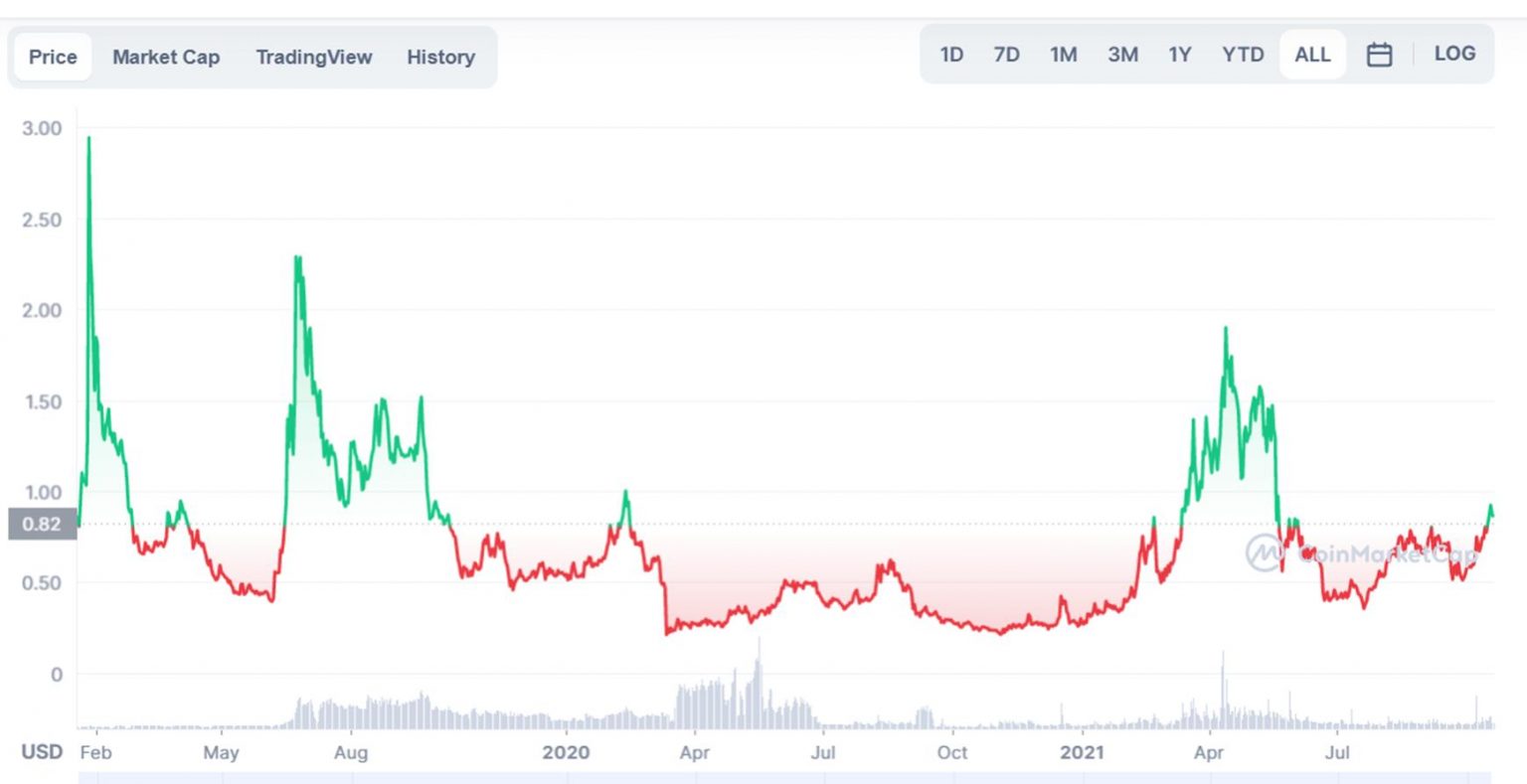
Task: Enable the YTD time range
Action: pos(1243,54)
